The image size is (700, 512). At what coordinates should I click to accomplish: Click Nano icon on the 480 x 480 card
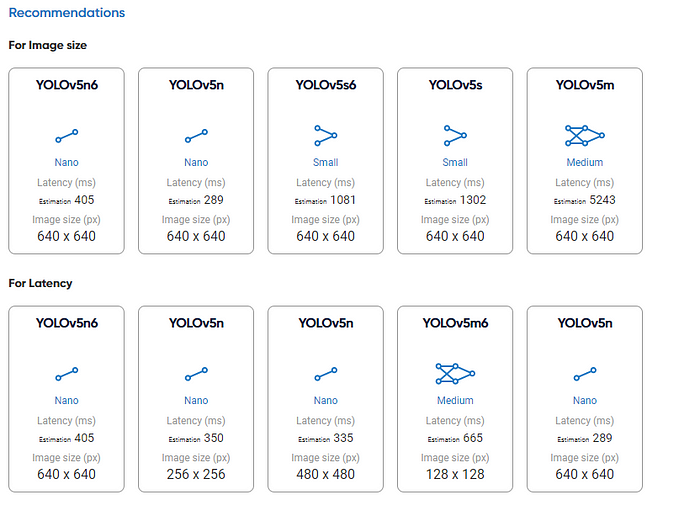pos(326,374)
